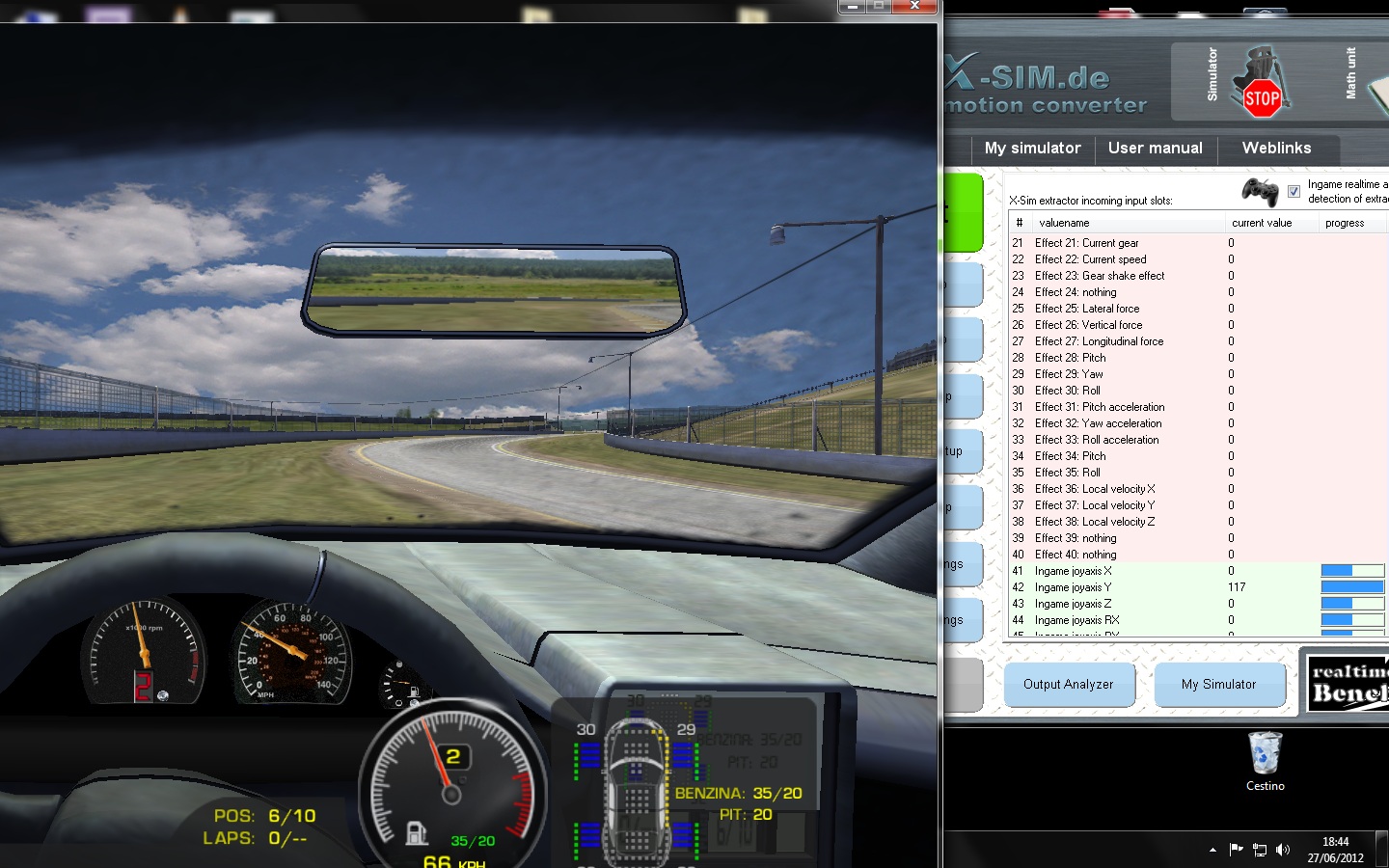Open the Weblinks tab
Screen dimensions: 1389x868
click(x=1276, y=148)
